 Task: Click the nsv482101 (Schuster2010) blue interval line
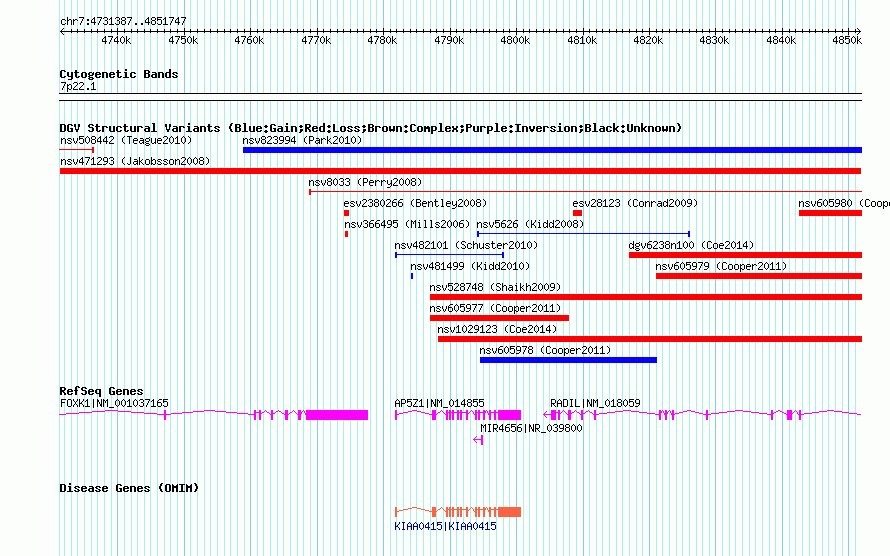[450, 255]
